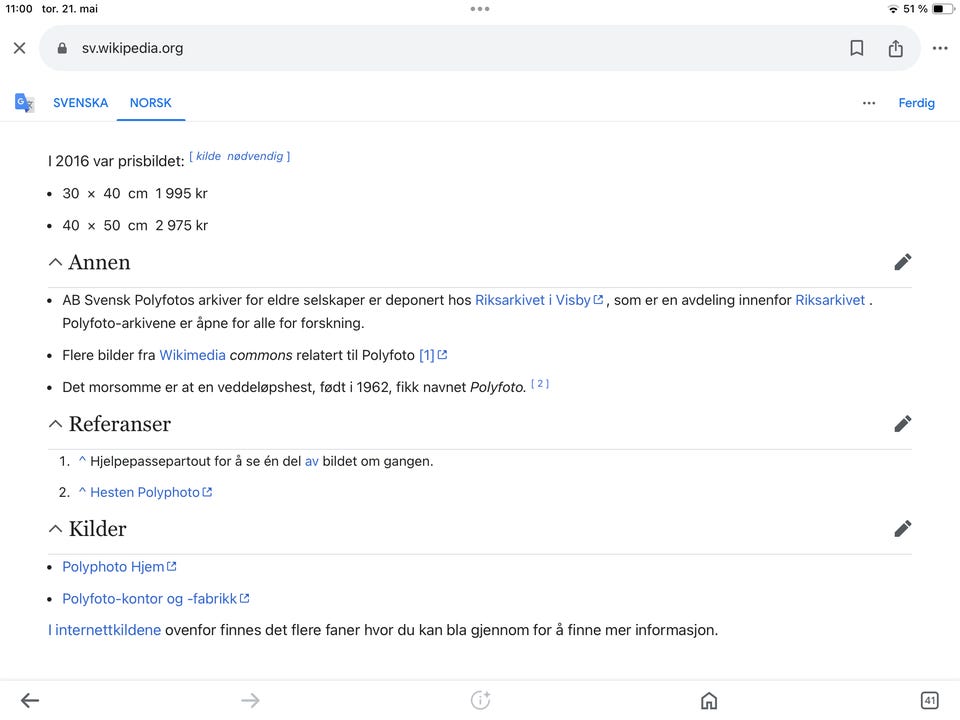Tap the page info sparkle icon
This screenshot has height=720, width=960.
[480, 700]
